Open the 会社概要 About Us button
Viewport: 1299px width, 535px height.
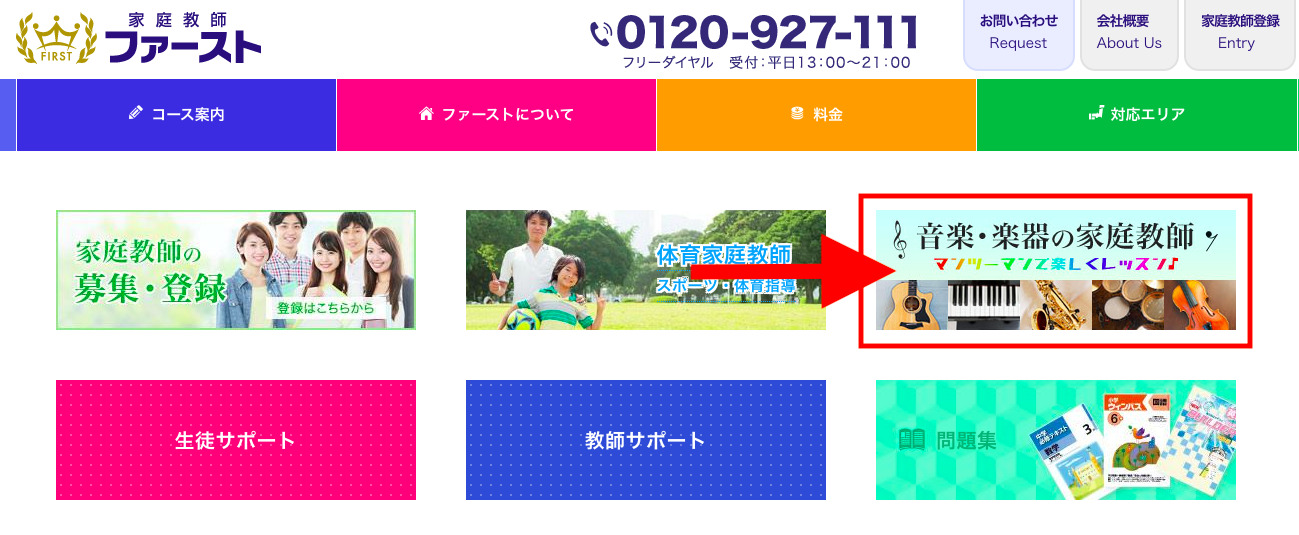1129,33
